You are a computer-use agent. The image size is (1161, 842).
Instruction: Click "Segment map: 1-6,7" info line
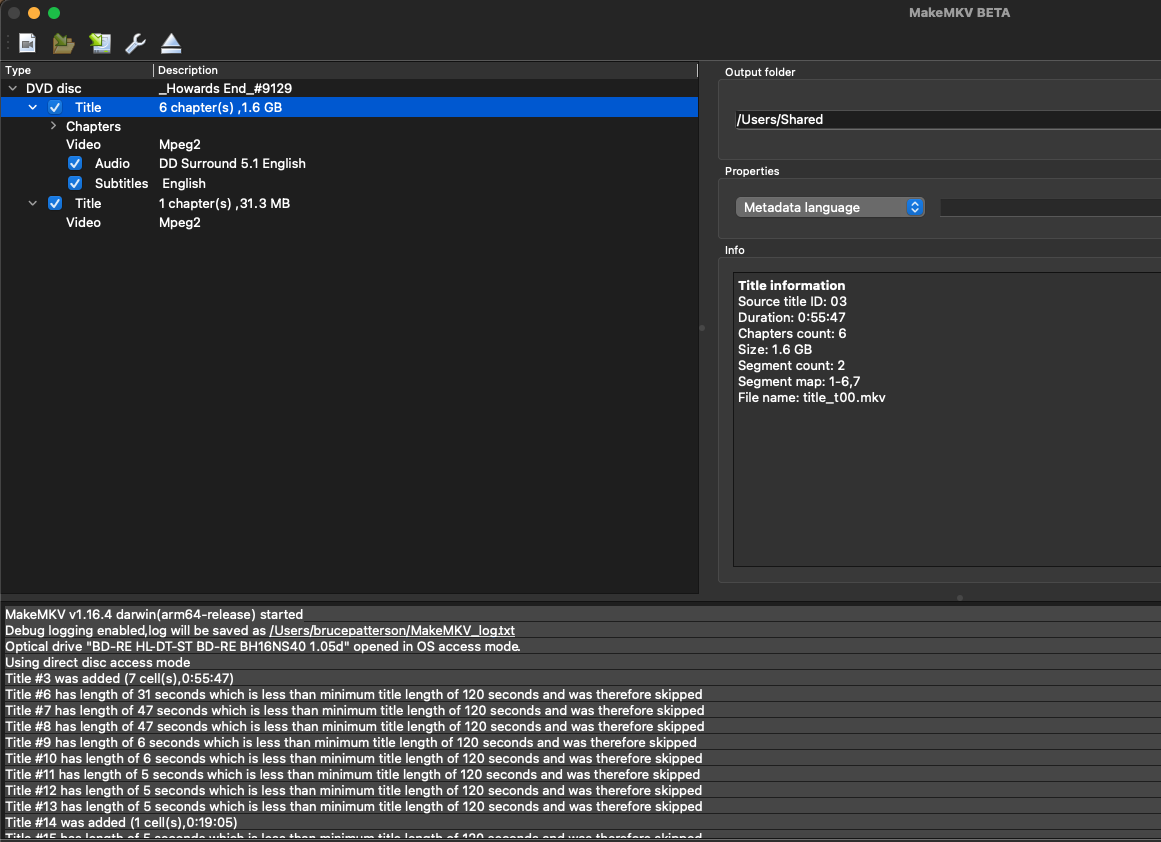799,381
